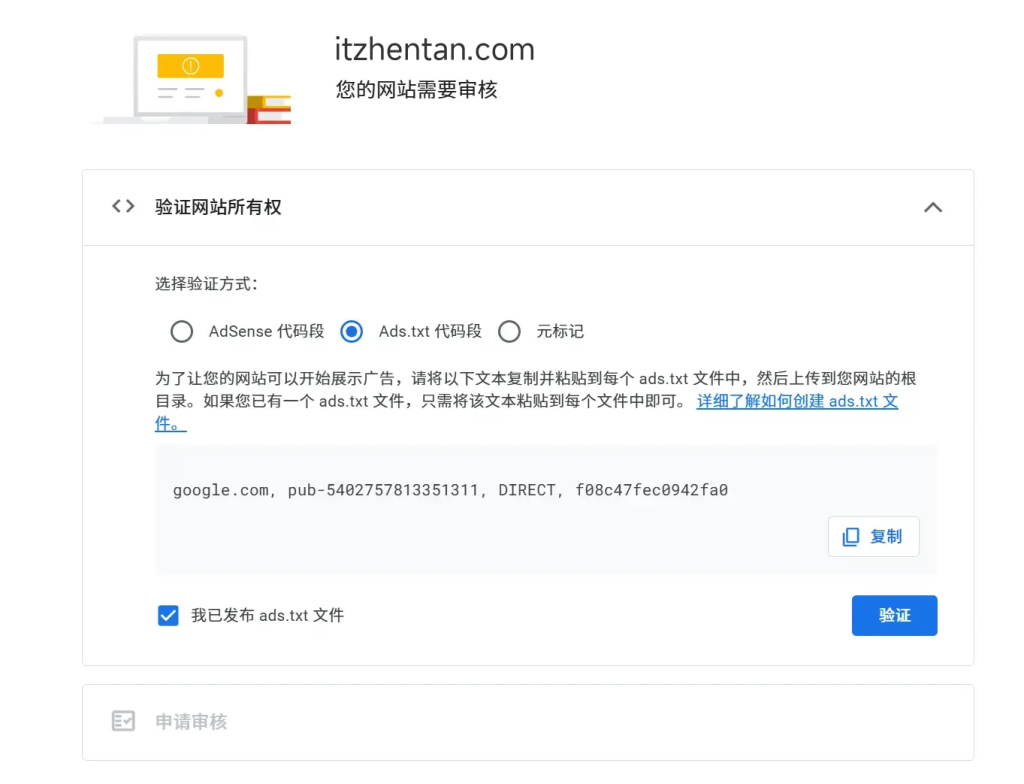Click the 验证网站所有权 heading text
The image size is (1024, 784).
click(x=218, y=207)
